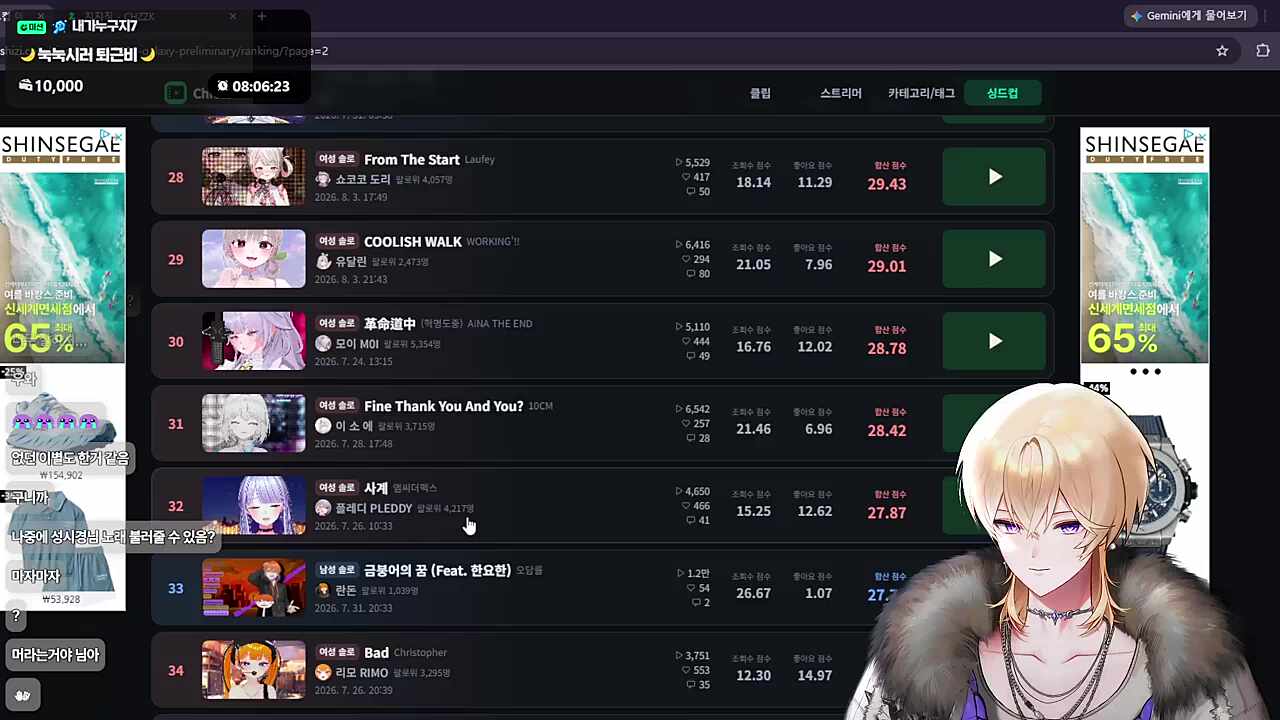
Task: Click the likes heart icon beside 417
Action: 687,177
